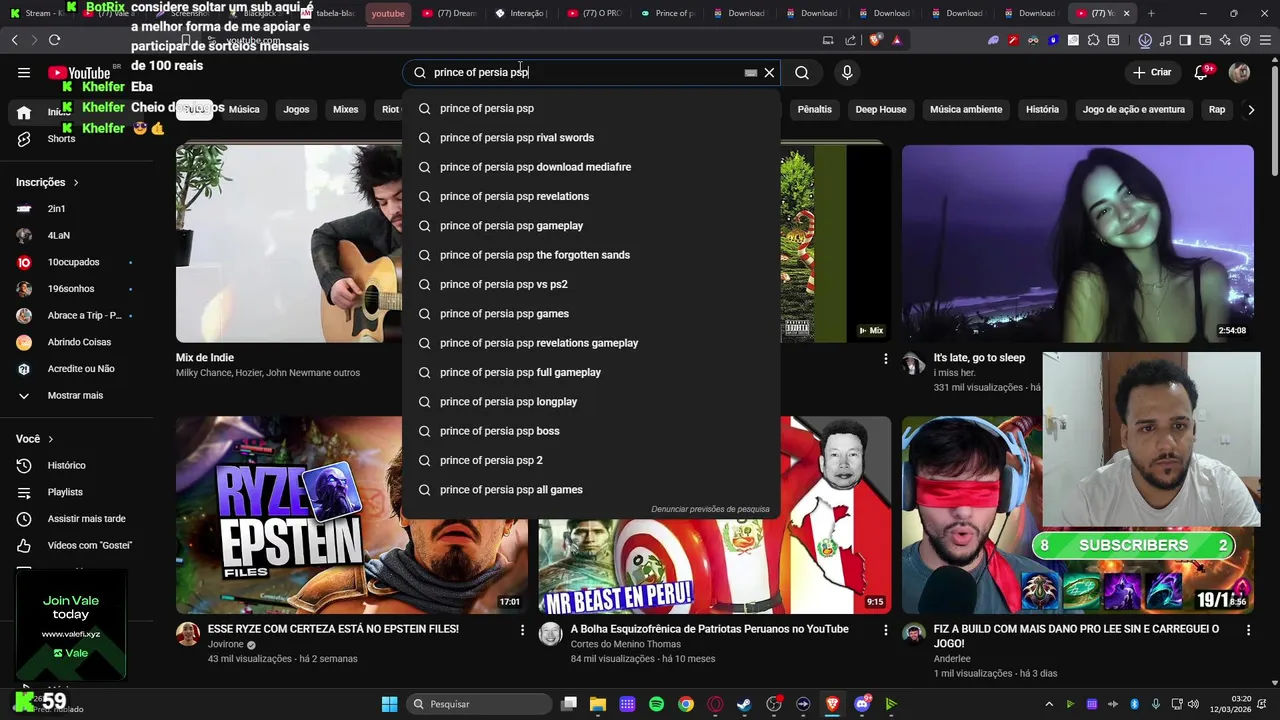Open browser downloads icon
The image size is (1280, 720).
click(x=1145, y=40)
